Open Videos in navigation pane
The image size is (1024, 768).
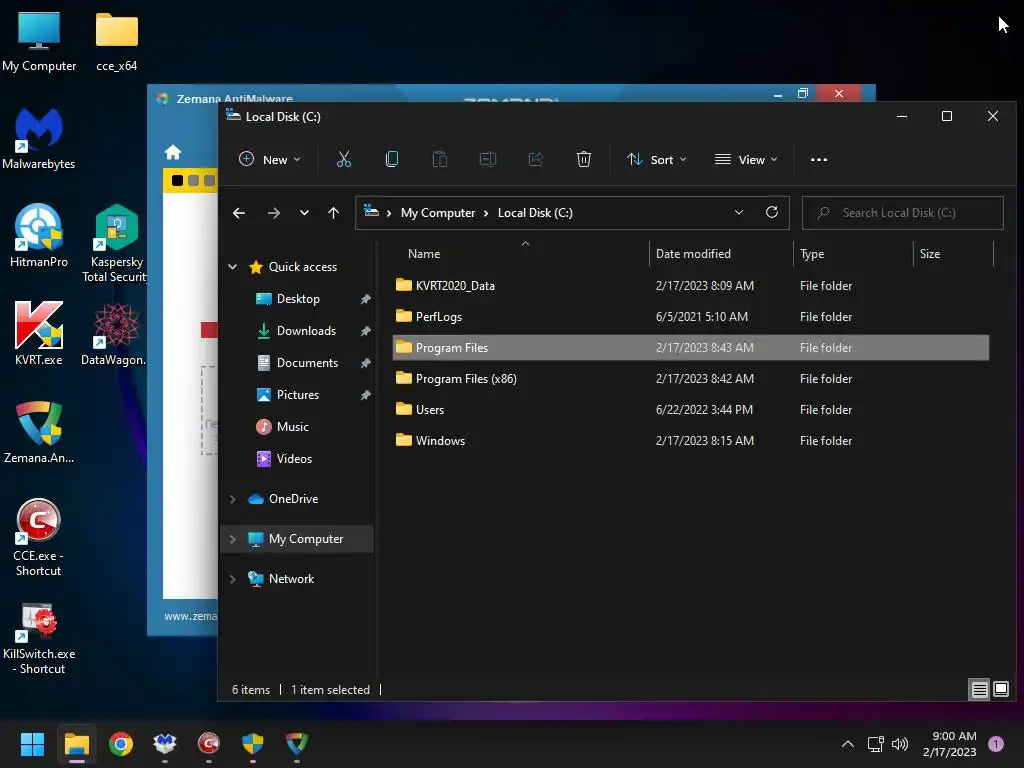point(294,458)
